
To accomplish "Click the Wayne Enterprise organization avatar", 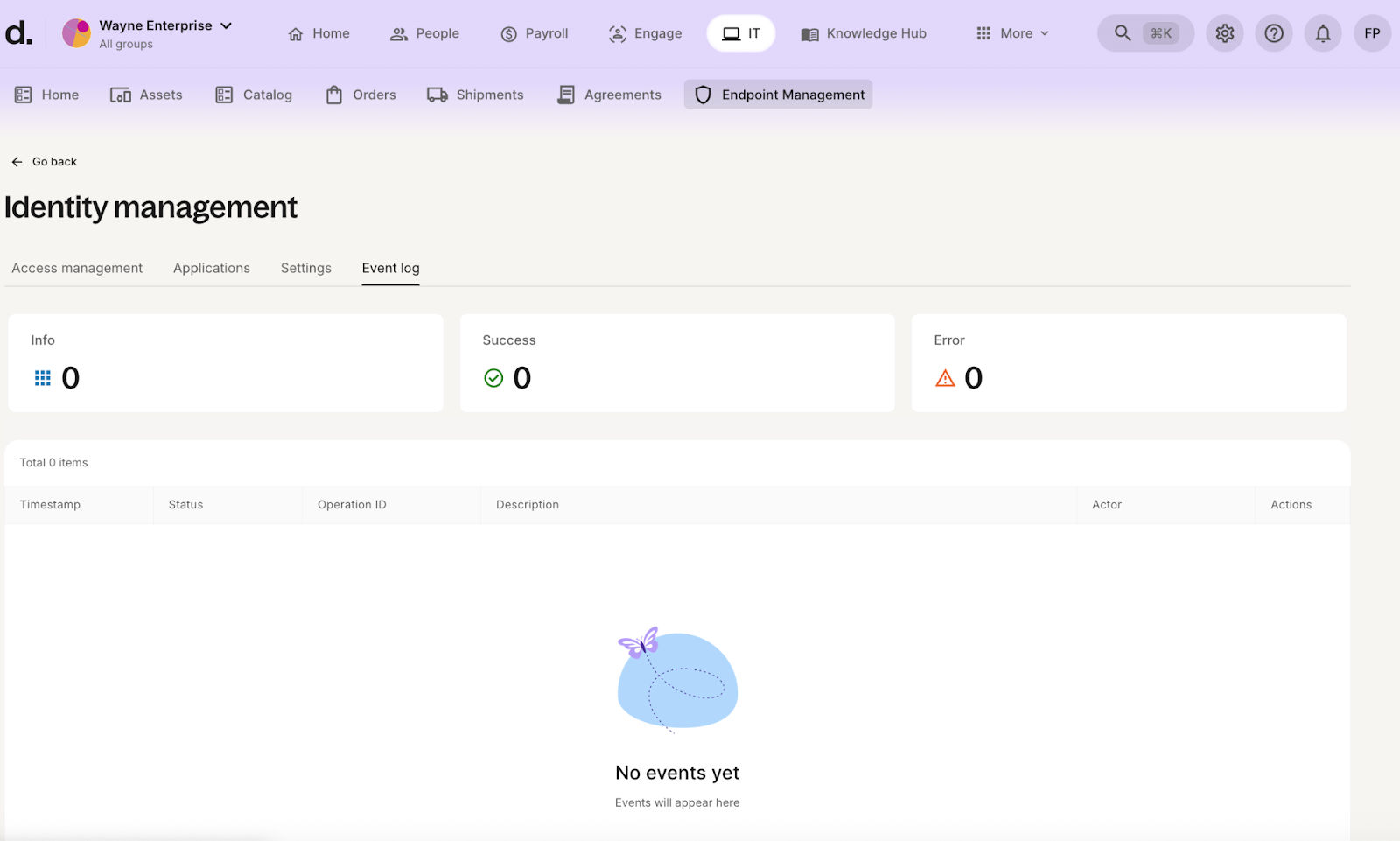I will click(76, 33).
